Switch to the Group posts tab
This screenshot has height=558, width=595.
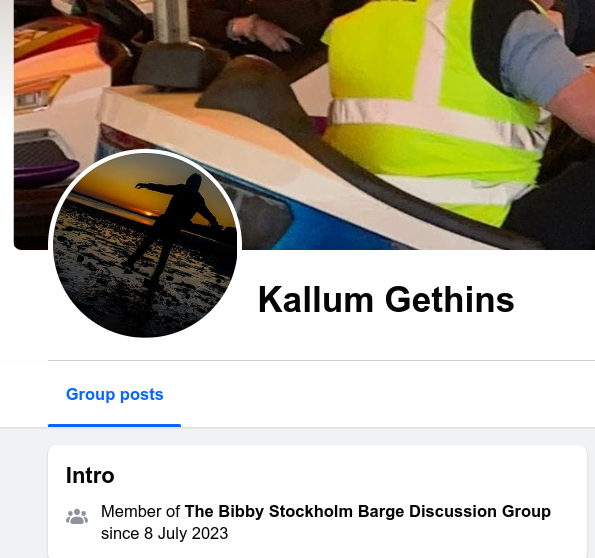tap(115, 394)
